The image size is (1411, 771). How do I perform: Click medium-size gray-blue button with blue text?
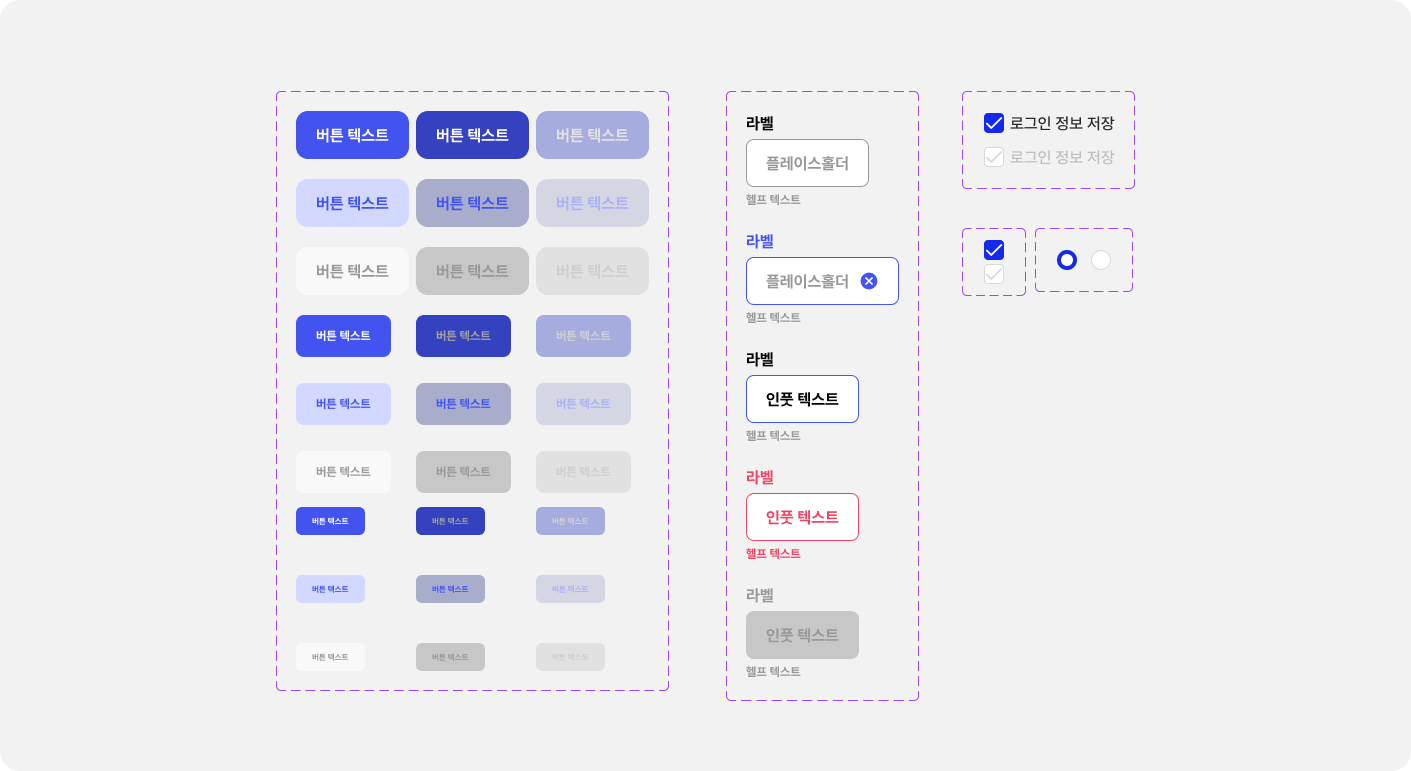[463, 404]
